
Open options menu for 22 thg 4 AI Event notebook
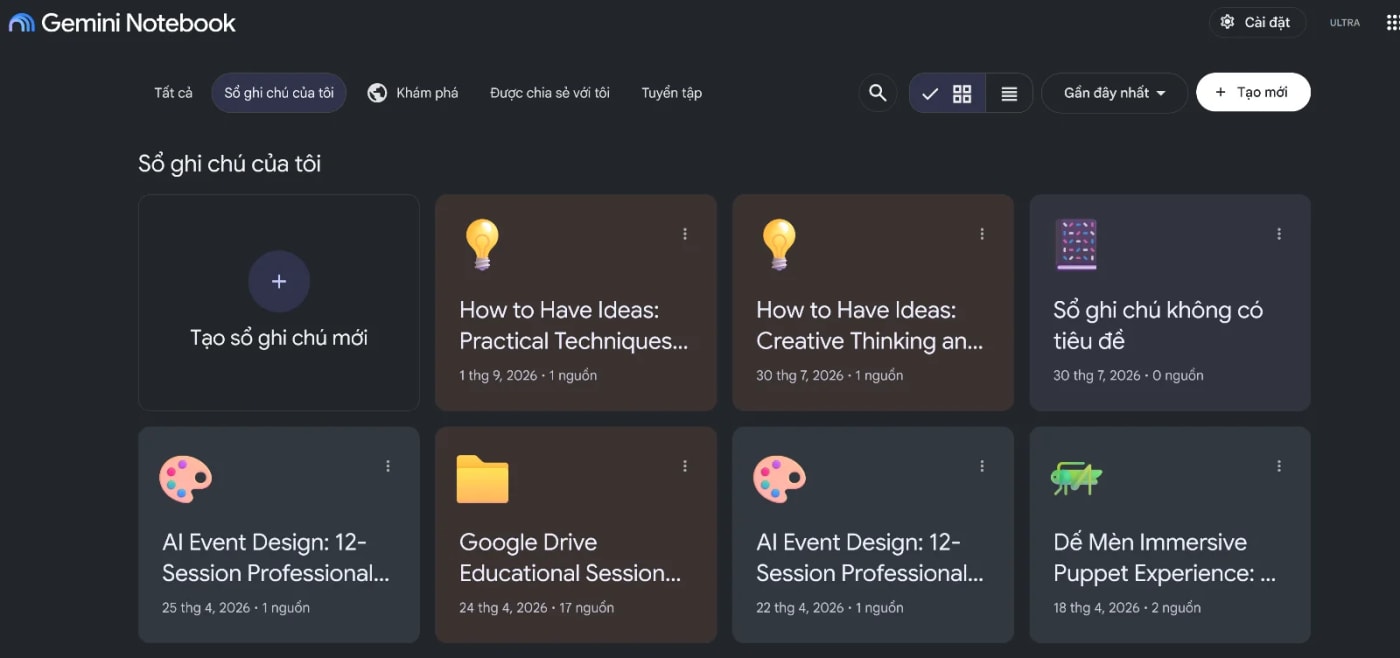pyautogui.click(x=982, y=466)
